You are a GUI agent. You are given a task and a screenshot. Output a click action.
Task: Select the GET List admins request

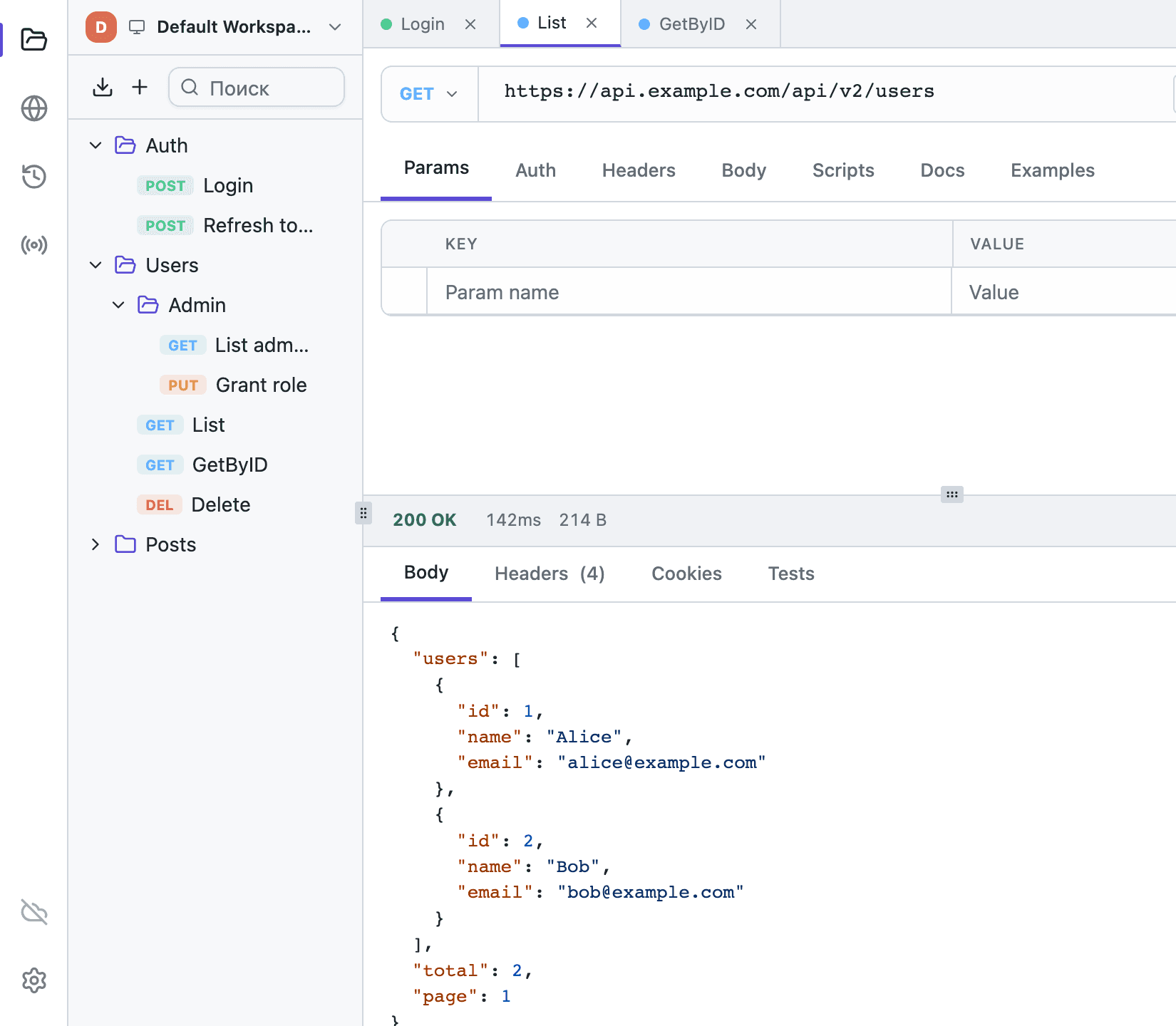[x=214, y=345]
